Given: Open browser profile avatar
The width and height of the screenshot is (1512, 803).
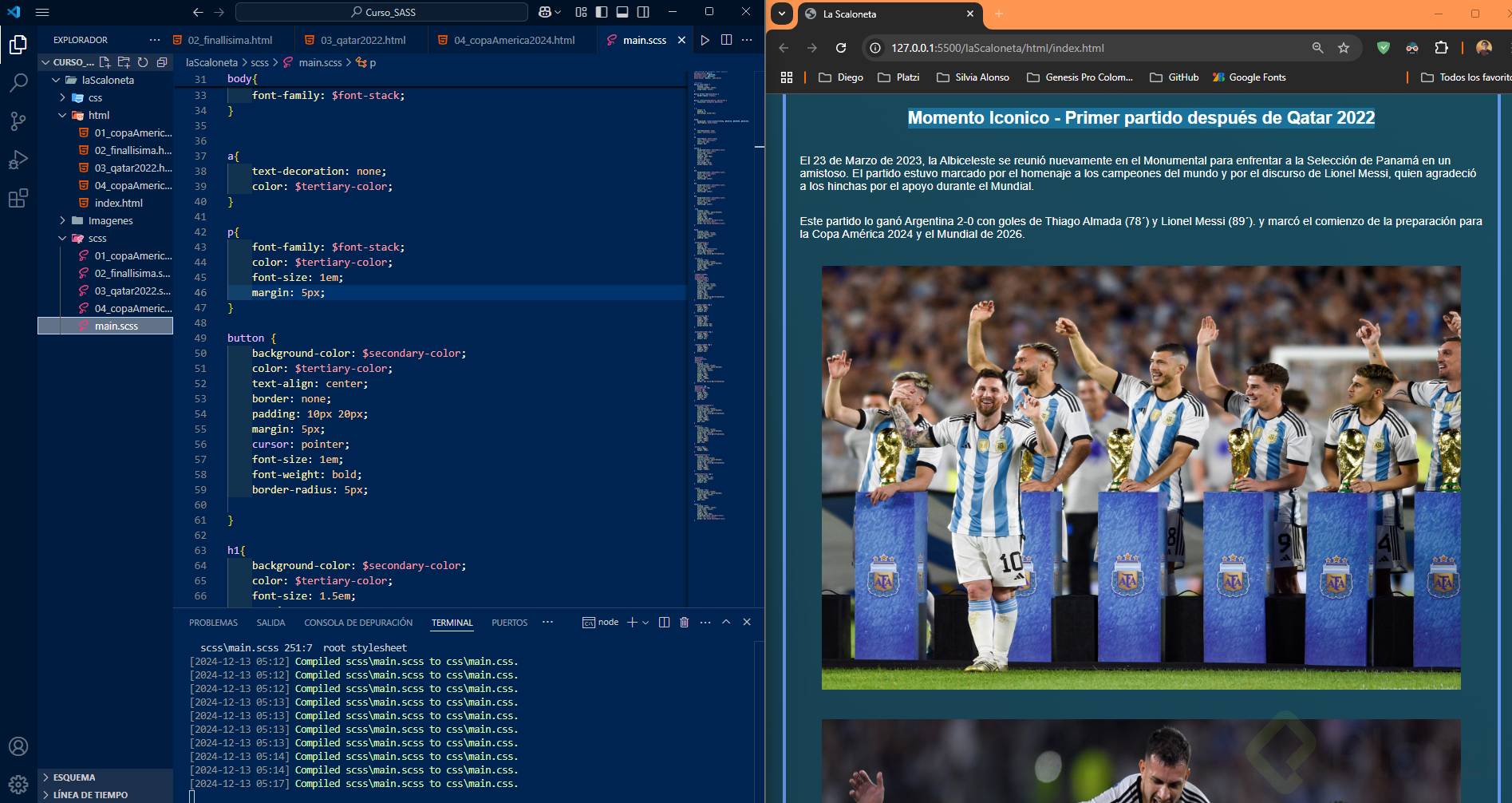Looking at the screenshot, I should [x=1484, y=48].
